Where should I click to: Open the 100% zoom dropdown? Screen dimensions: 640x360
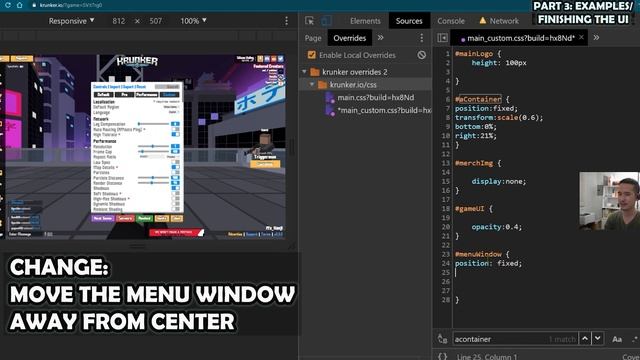(193, 21)
